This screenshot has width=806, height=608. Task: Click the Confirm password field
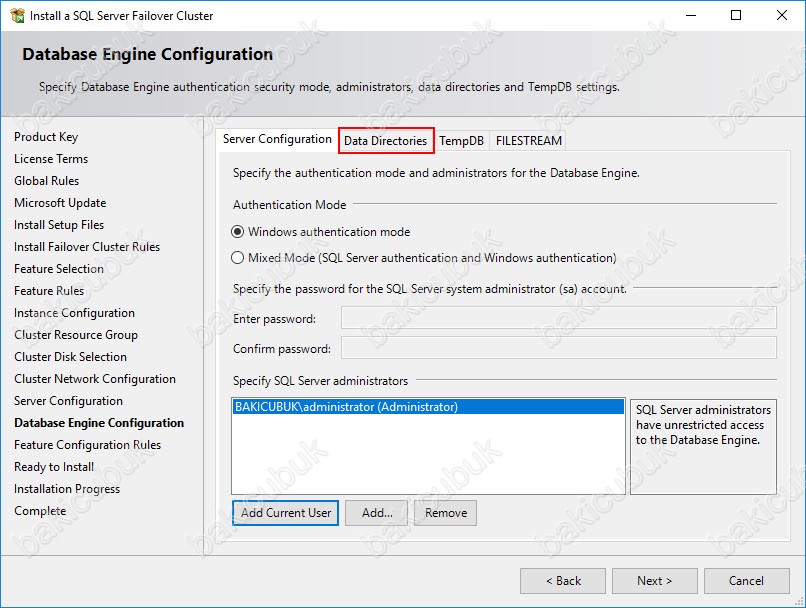[559, 348]
